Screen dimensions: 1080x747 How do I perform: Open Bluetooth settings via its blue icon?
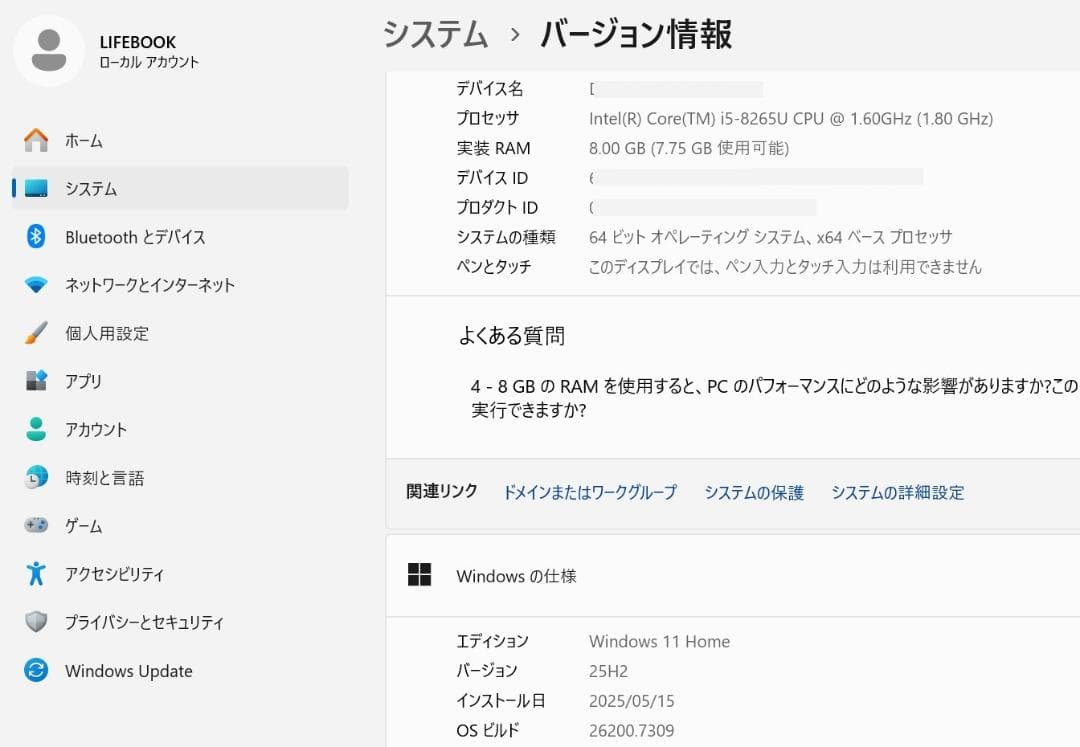point(36,237)
